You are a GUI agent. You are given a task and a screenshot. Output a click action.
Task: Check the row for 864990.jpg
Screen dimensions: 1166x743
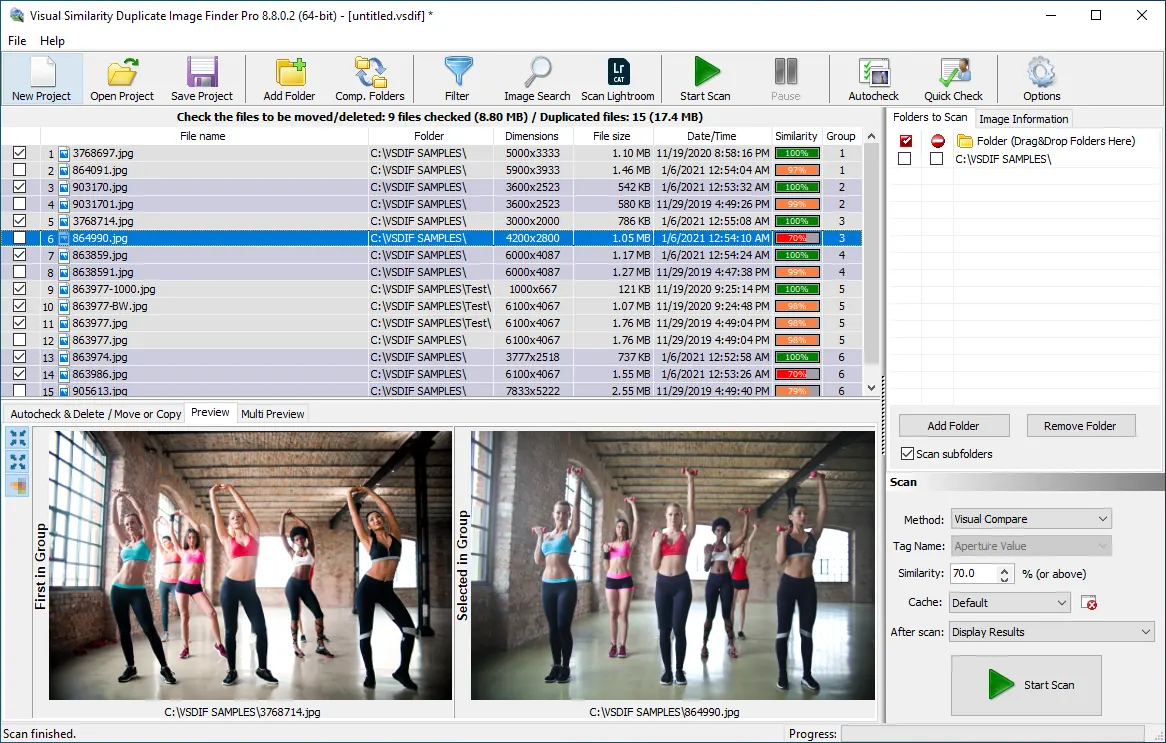pos(21,238)
